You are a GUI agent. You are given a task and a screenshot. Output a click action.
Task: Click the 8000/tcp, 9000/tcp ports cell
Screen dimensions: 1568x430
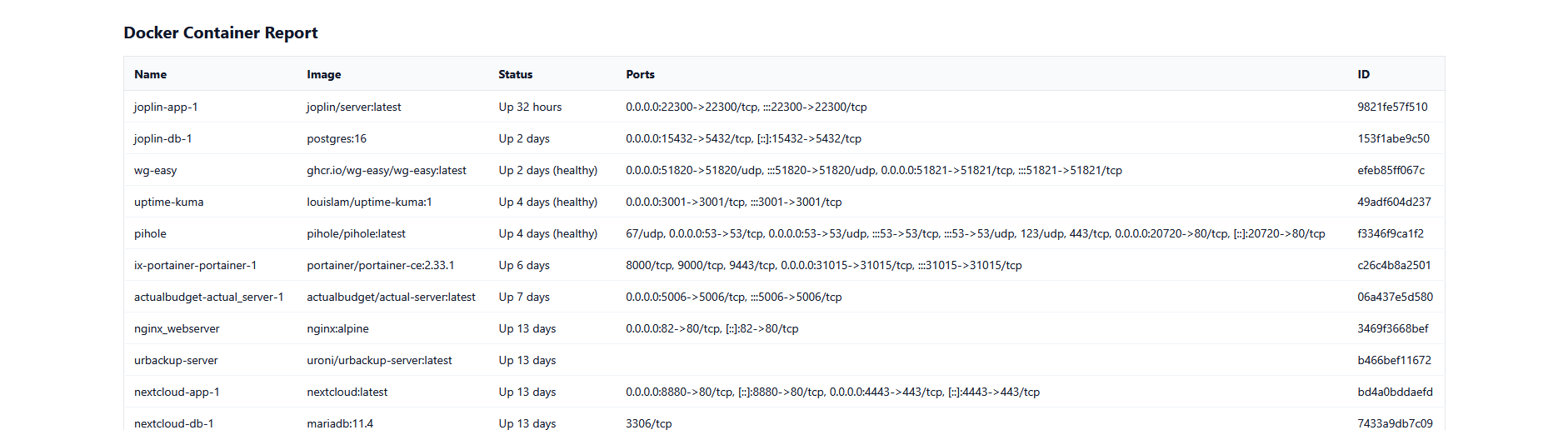(824, 265)
